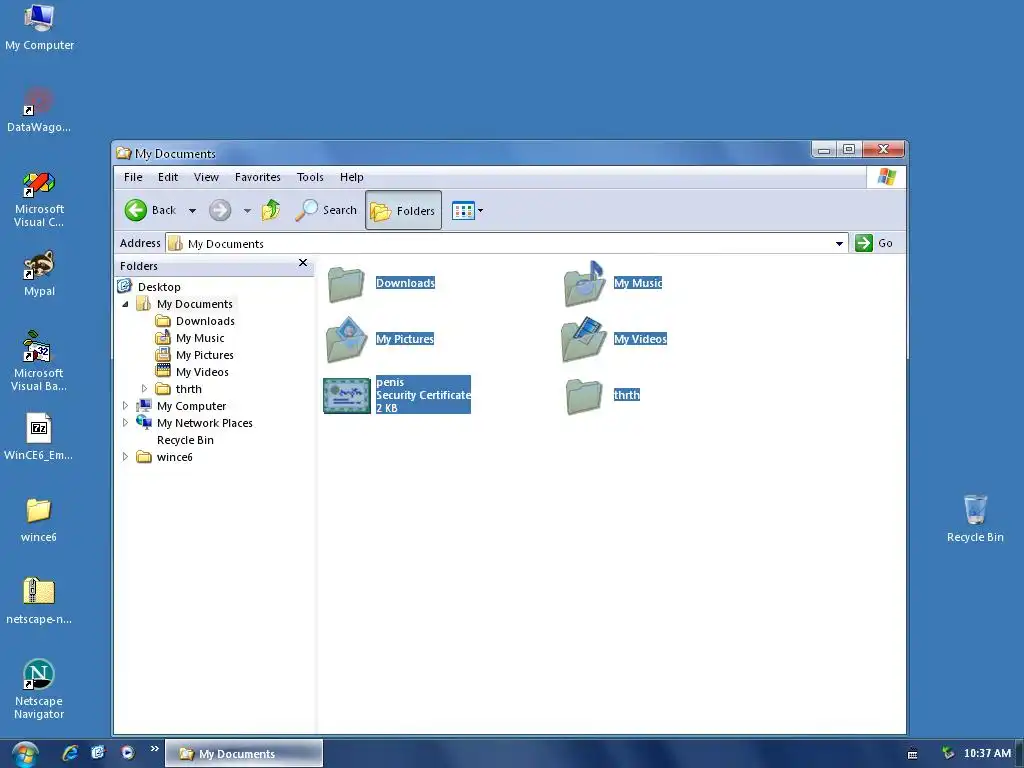Click the My Documents taskbar button
This screenshot has height=768, width=1024.
[244, 754]
